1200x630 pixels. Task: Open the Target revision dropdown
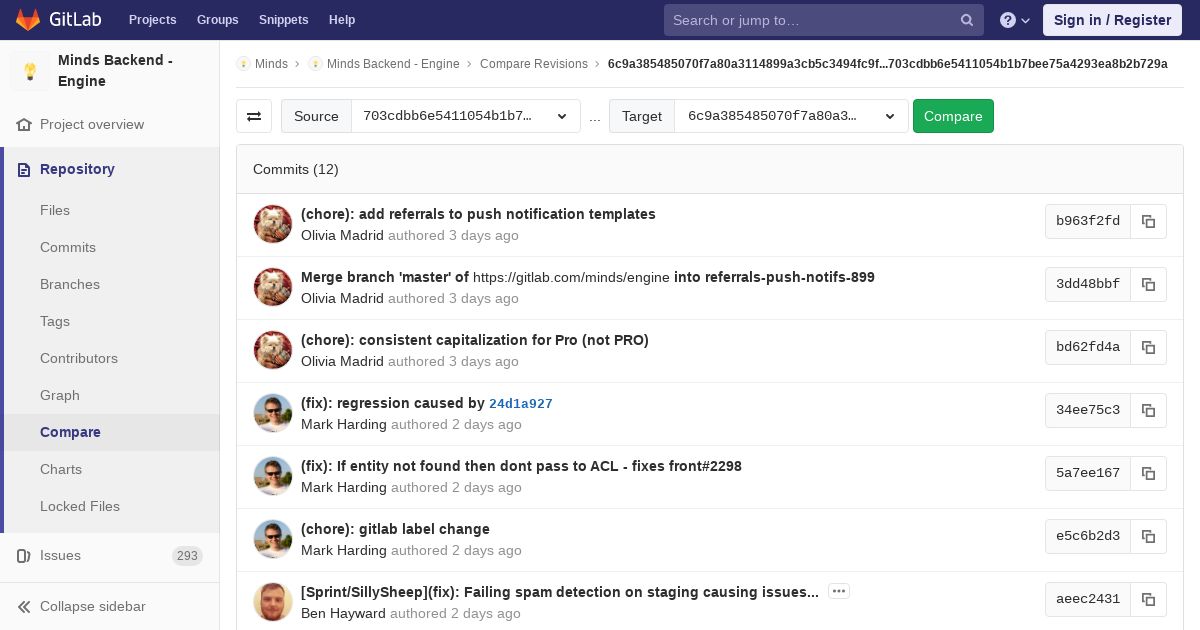point(792,116)
